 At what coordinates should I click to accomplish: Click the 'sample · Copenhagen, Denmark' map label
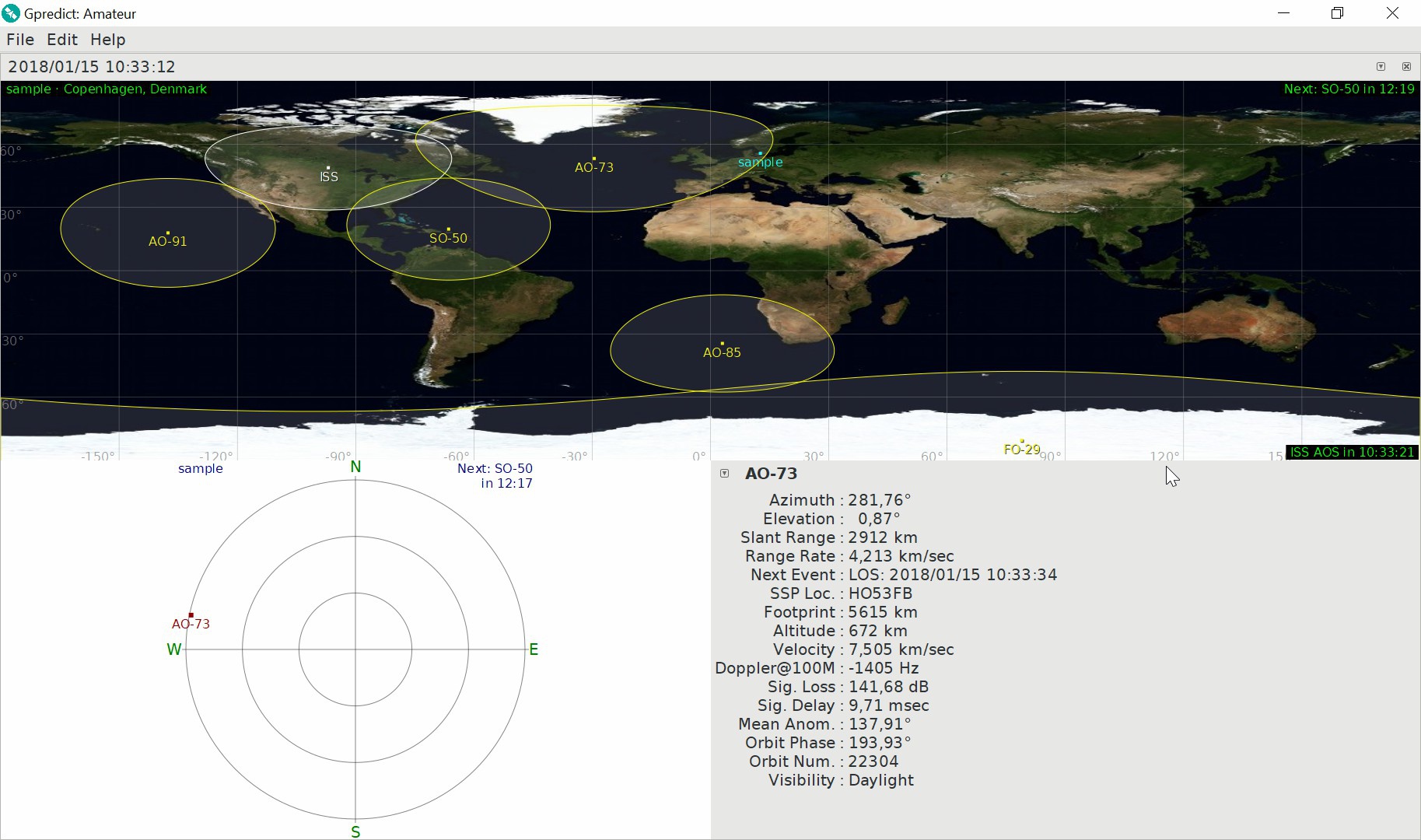coord(107,89)
